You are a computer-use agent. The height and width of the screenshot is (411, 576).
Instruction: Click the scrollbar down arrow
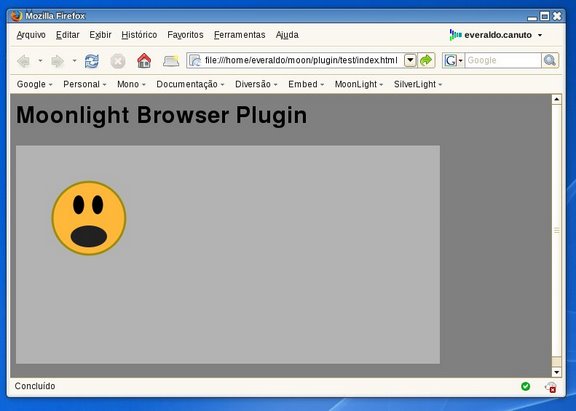(557, 372)
